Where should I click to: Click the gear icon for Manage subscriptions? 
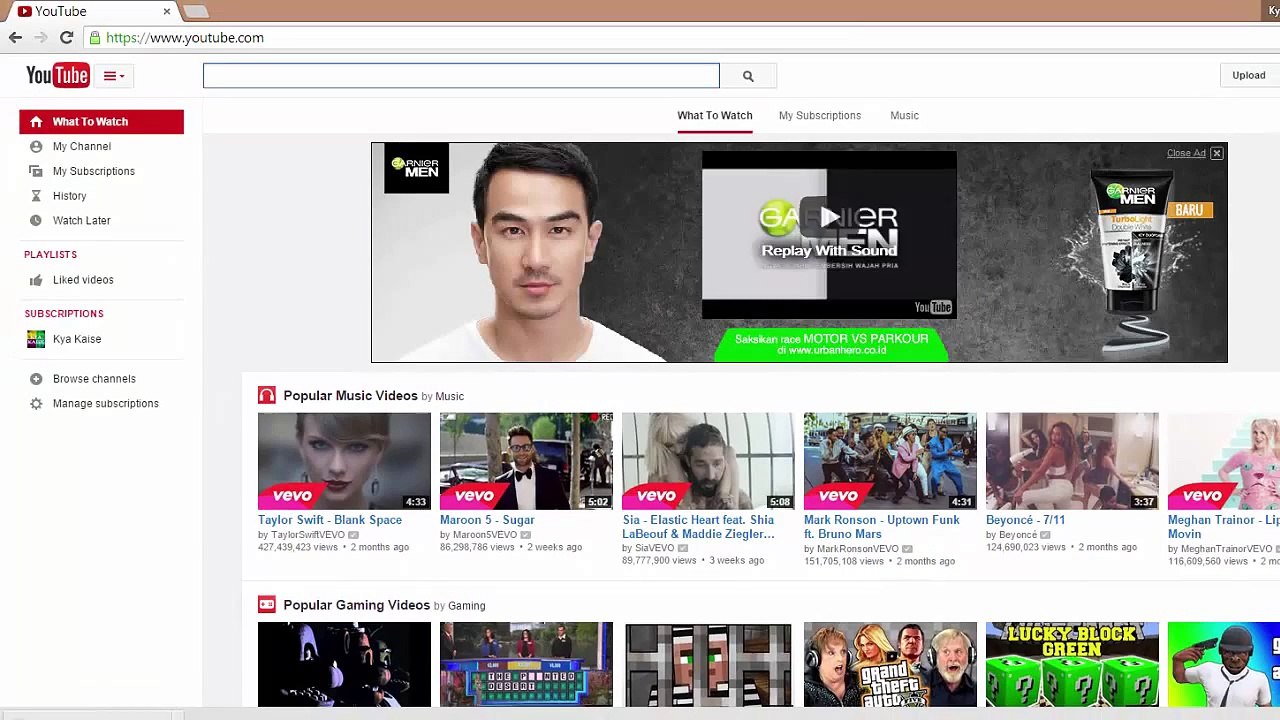36,404
